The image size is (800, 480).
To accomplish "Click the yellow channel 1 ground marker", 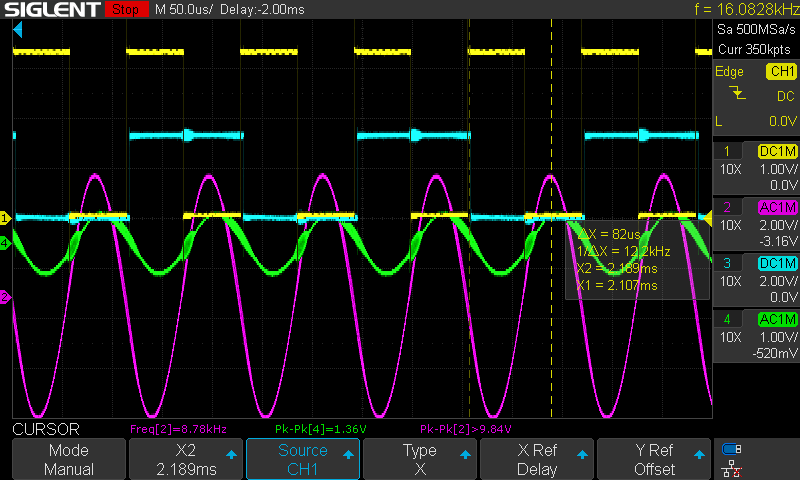I will point(5,217).
